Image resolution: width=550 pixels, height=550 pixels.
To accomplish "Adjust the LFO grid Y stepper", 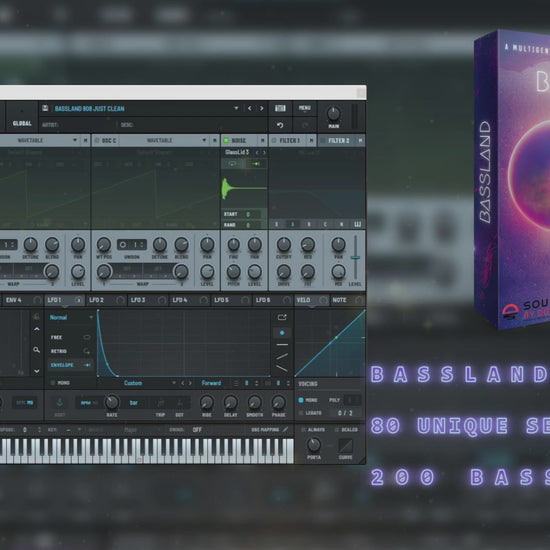I will pyautogui.click(x=288, y=383).
